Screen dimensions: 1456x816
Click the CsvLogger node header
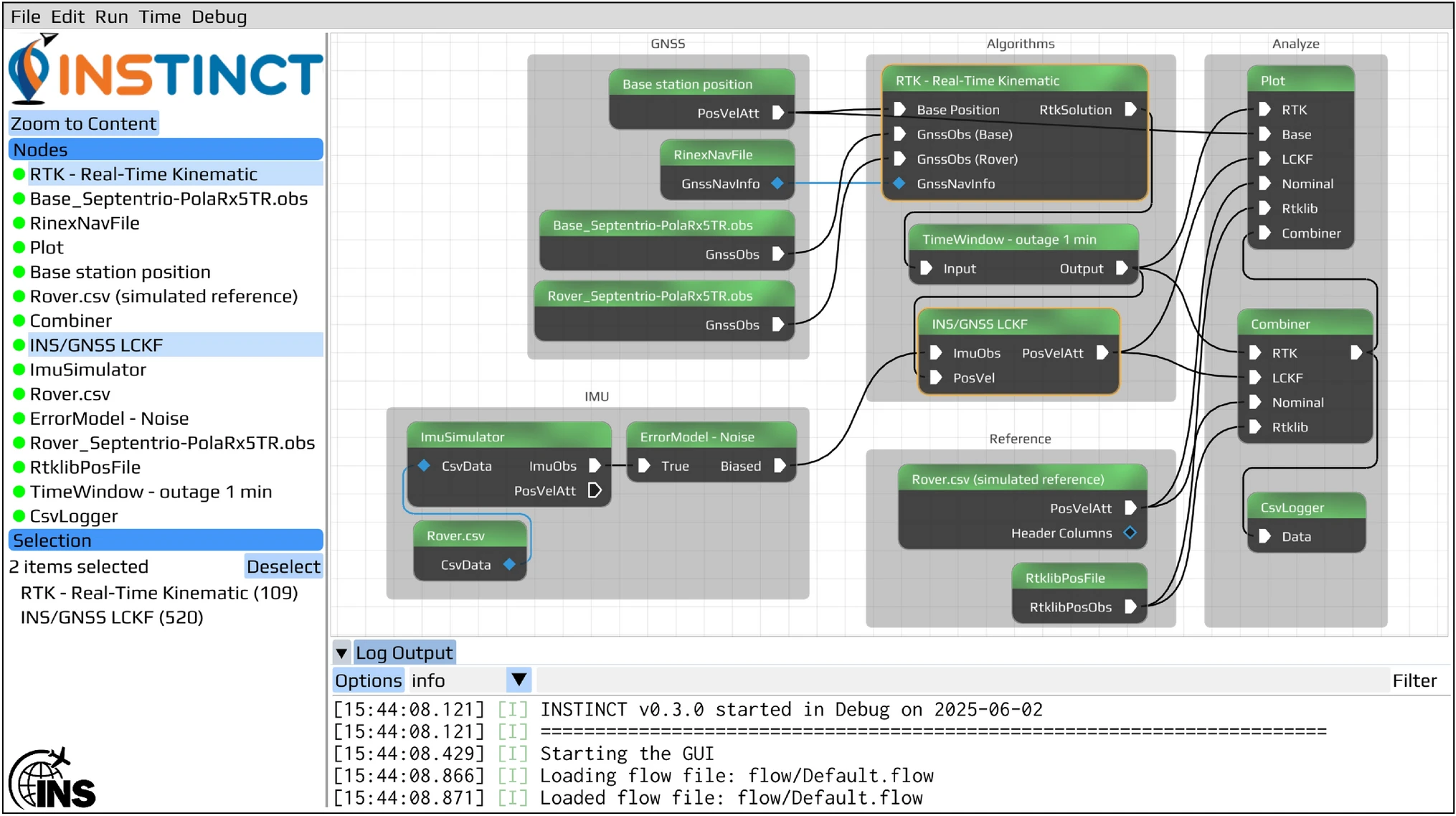pyautogui.click(x=1305, y=507)
